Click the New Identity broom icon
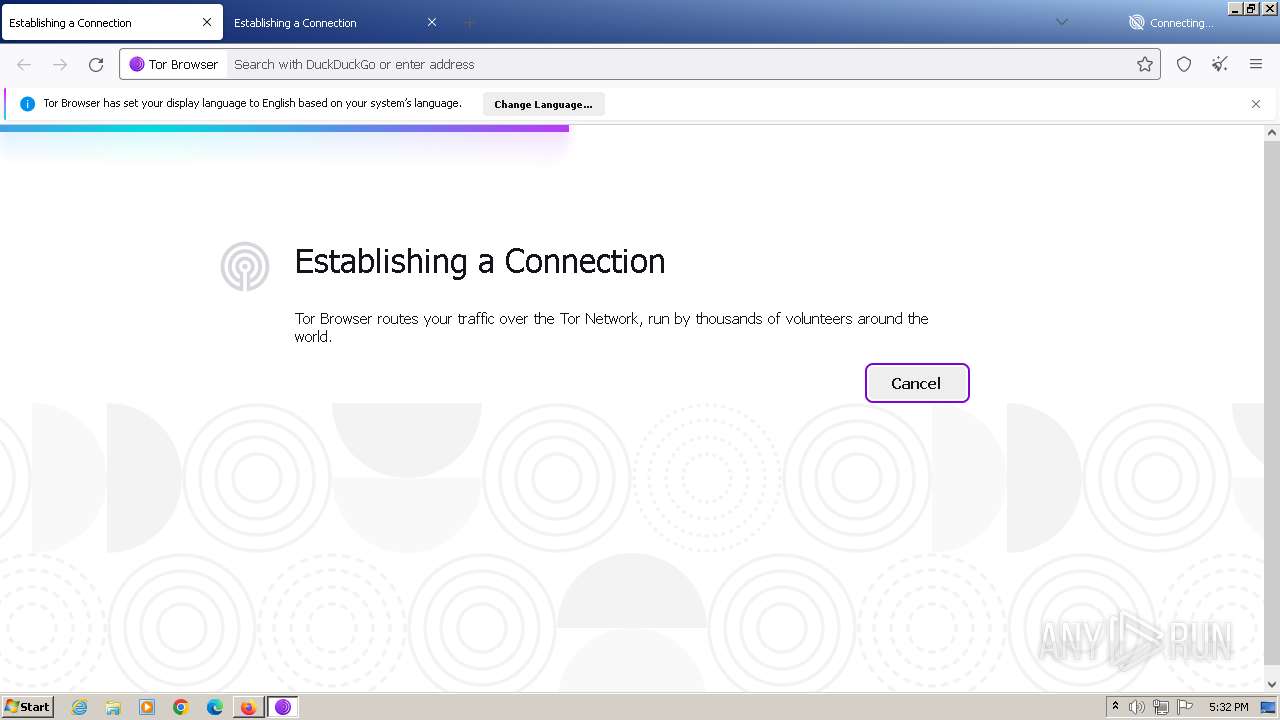 click(x=1220, y=64)
